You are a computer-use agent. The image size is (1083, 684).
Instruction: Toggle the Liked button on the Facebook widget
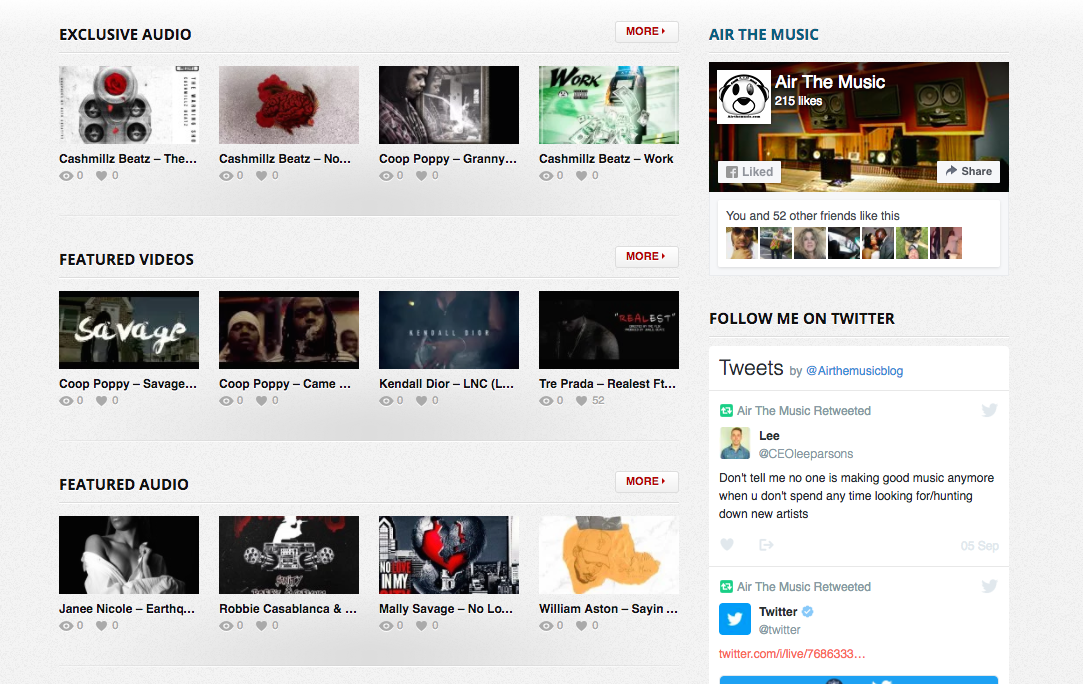click(748, 171)
